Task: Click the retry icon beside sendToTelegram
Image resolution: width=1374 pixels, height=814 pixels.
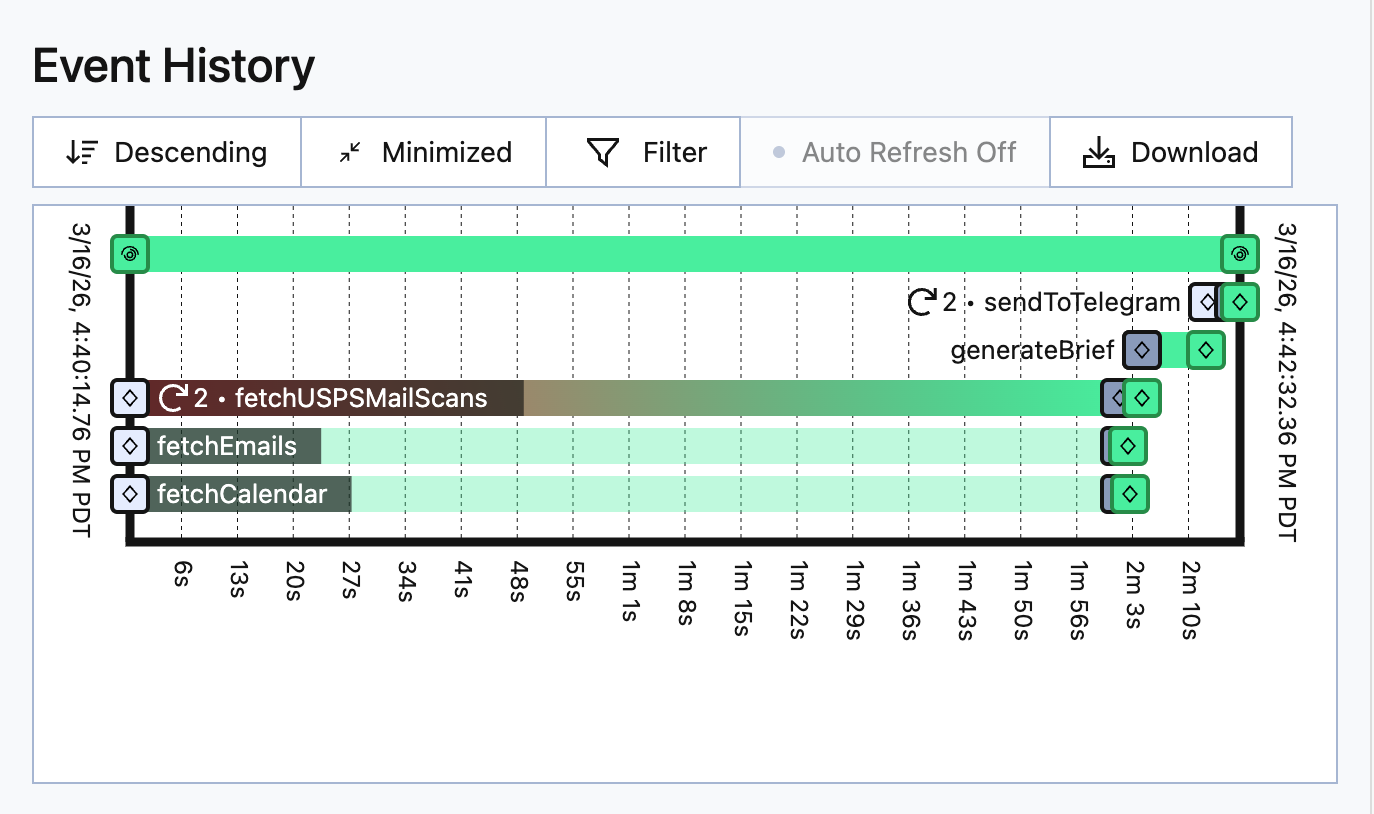Action: click(921, 300)
